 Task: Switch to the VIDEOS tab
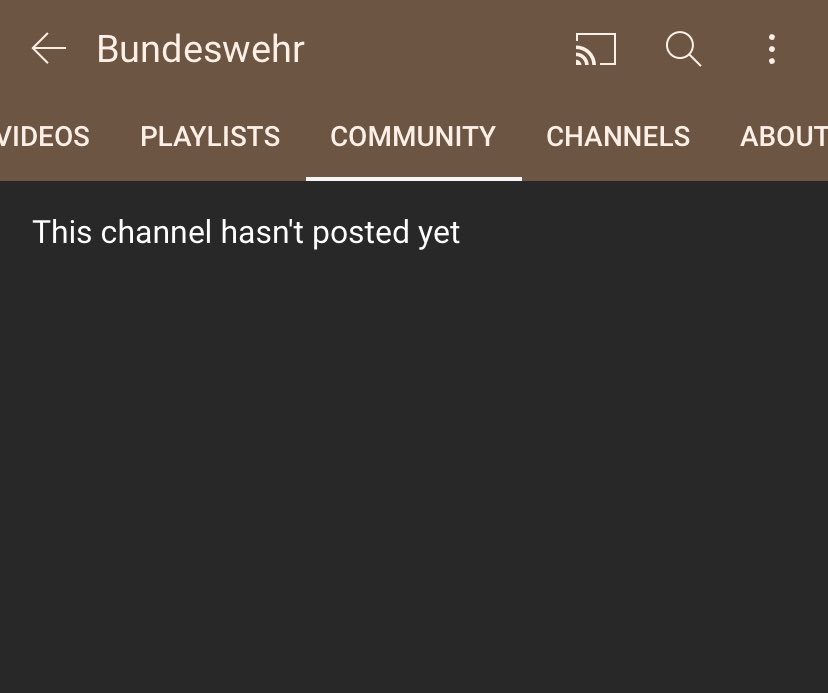click(x=44, y=136)
